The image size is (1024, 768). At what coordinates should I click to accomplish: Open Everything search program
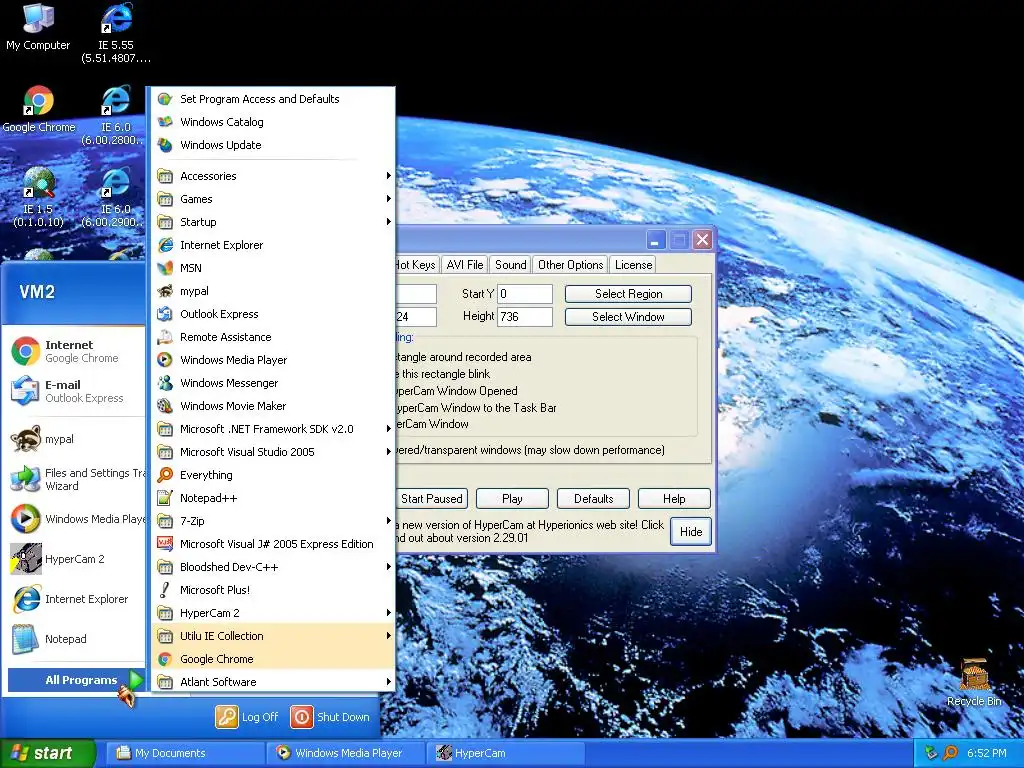coord(273,475)
